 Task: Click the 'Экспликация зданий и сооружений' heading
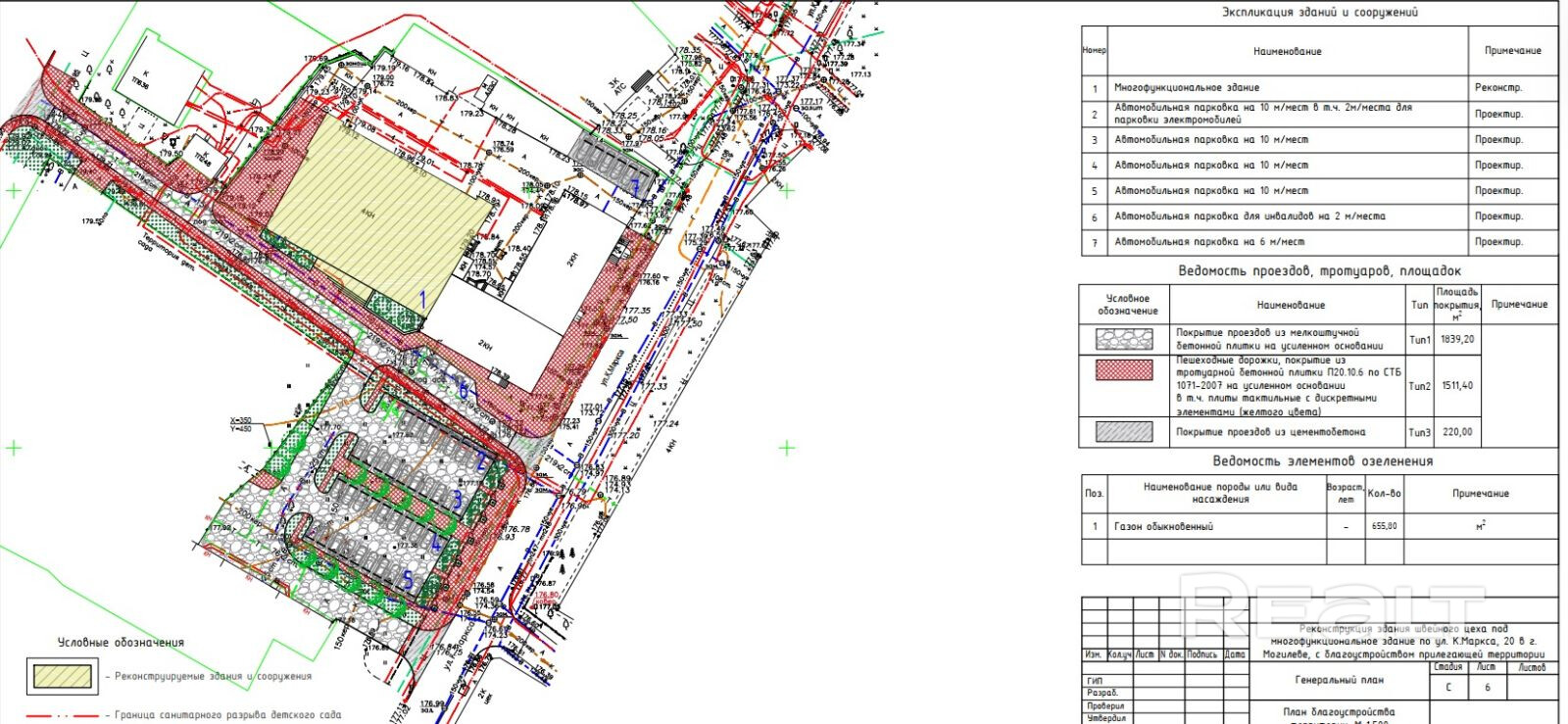click(x=1319, y=13)
